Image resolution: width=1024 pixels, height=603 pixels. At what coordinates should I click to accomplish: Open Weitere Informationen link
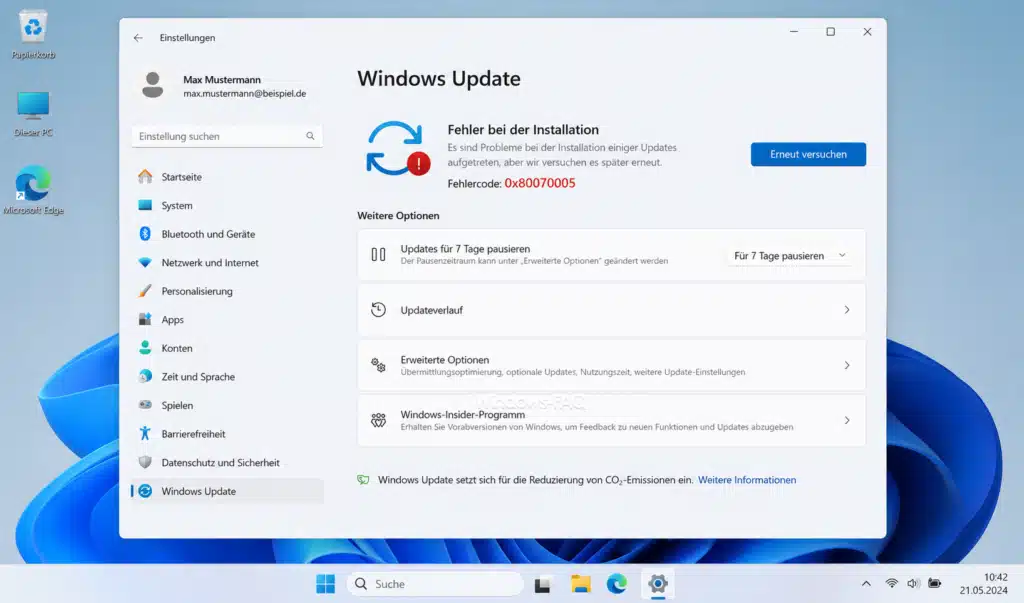tap(746, 480)
